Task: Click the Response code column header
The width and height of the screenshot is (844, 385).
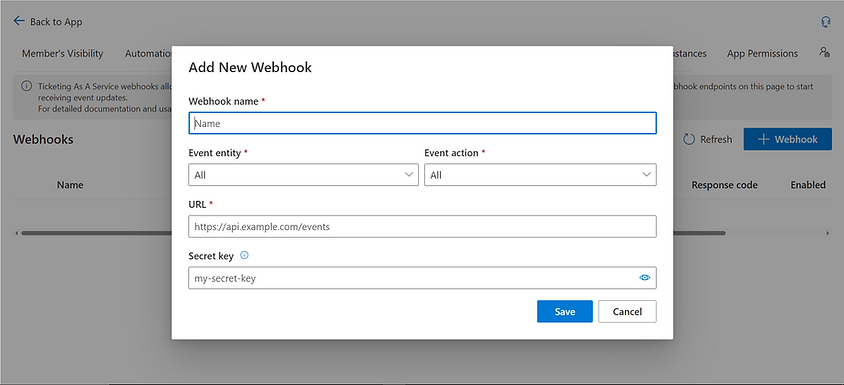Action: coord(725,185)
